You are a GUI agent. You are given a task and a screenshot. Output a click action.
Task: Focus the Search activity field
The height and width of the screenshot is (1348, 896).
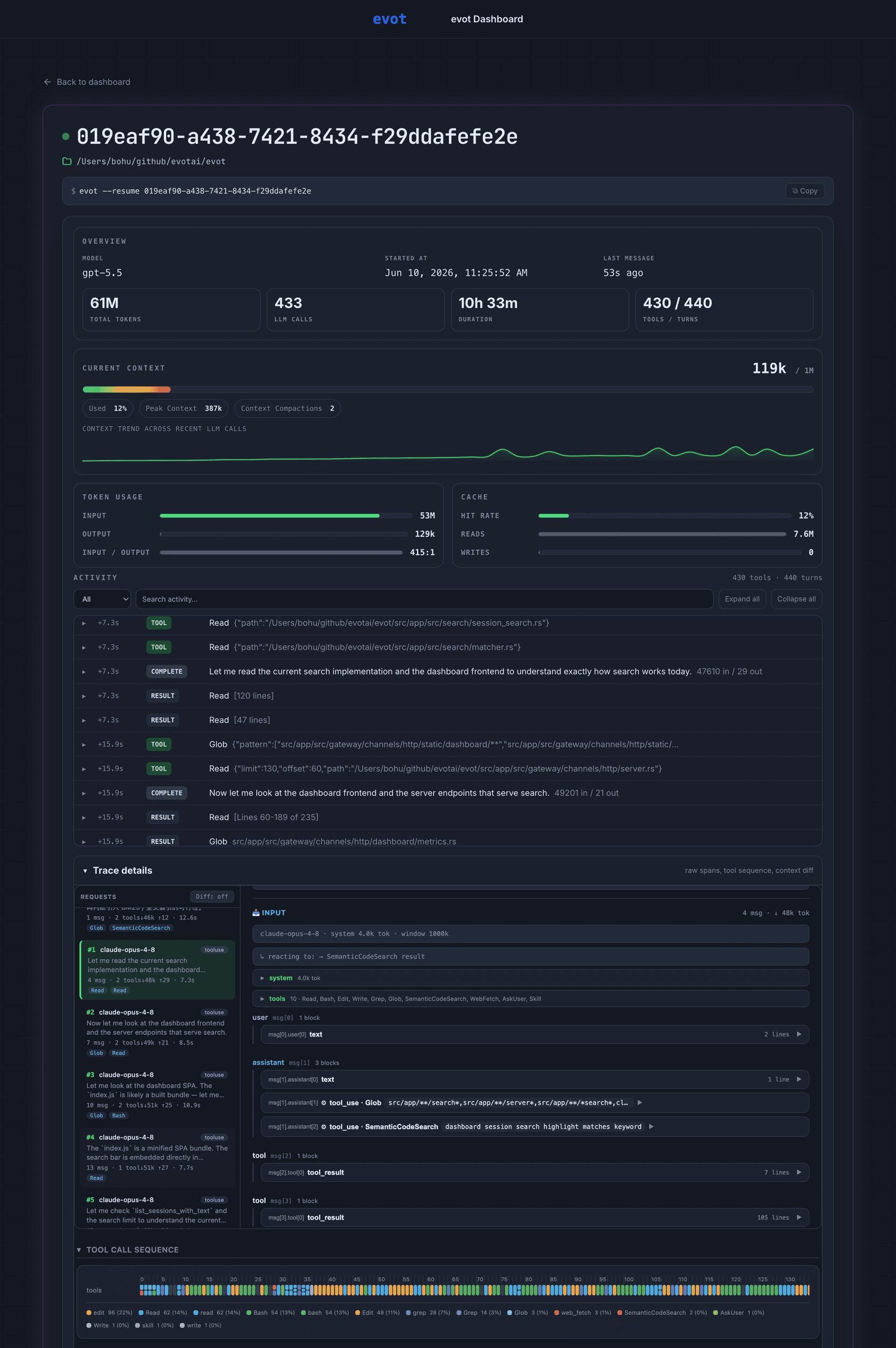pyautogui.click(x=425, y=599)
